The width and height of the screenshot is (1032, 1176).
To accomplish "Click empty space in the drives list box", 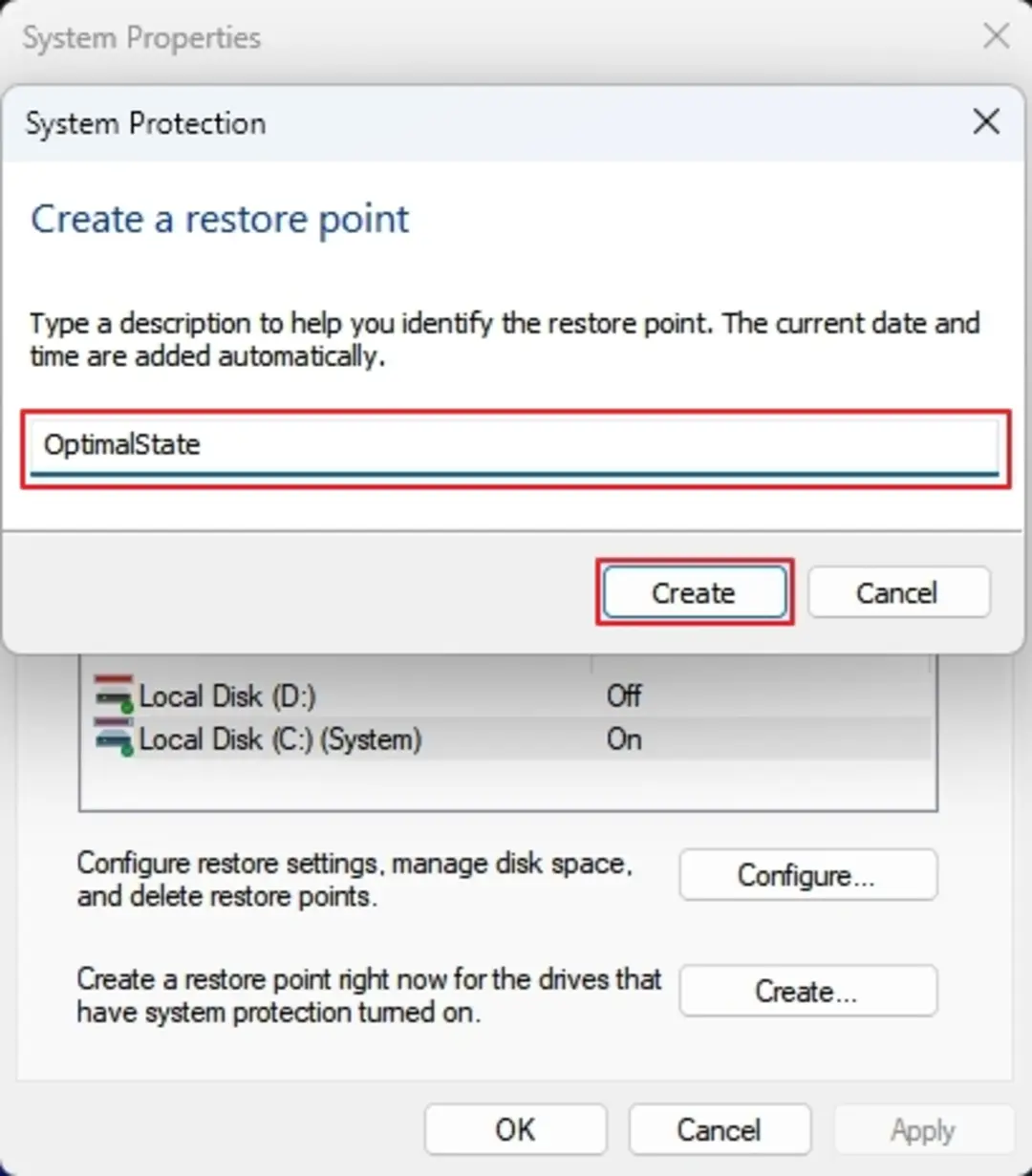I will click(x=506, y=785).
